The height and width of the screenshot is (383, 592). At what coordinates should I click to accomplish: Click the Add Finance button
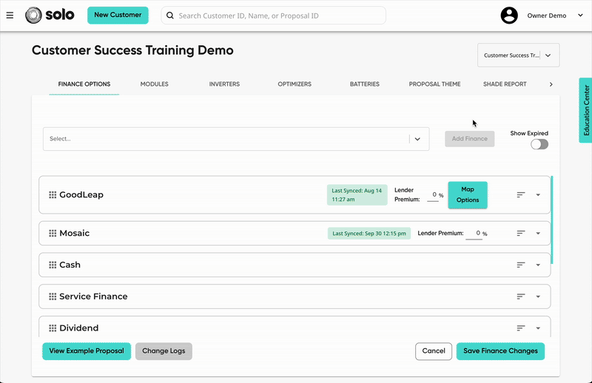tap(470, 139)
